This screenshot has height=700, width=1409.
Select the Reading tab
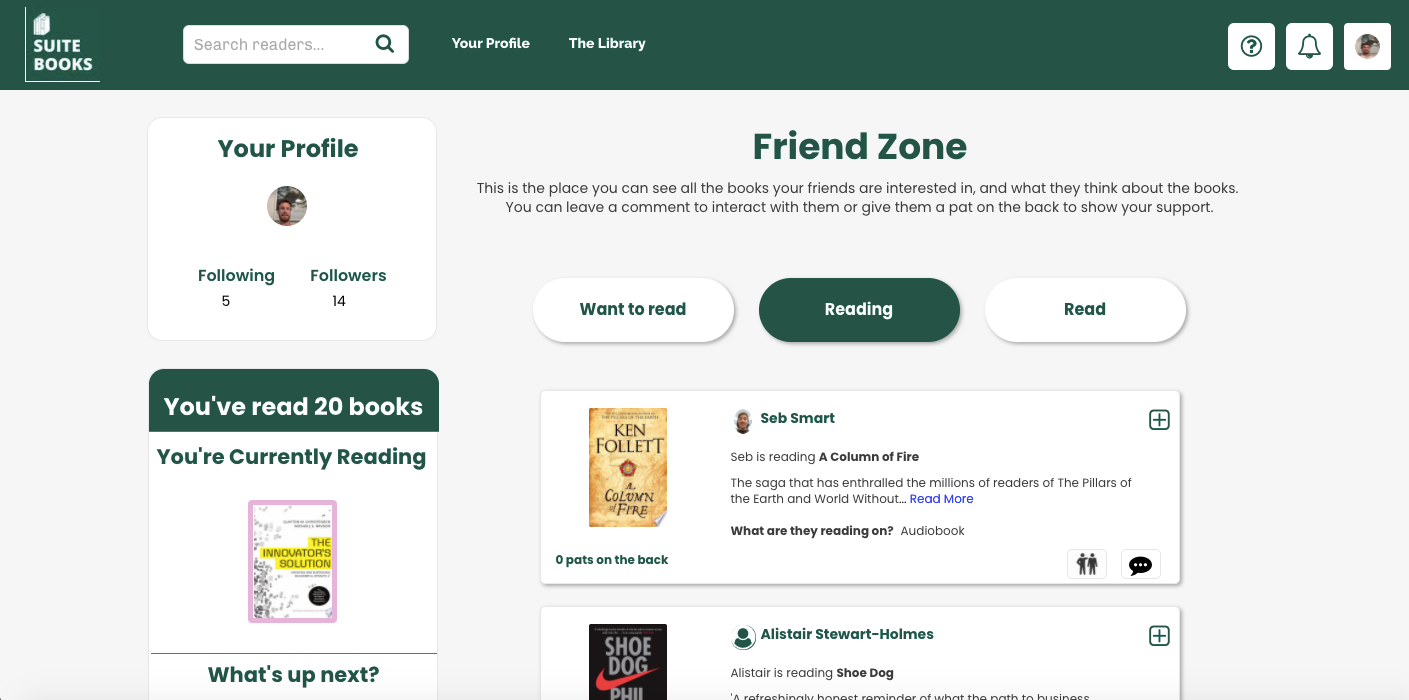tap(859, 310)
